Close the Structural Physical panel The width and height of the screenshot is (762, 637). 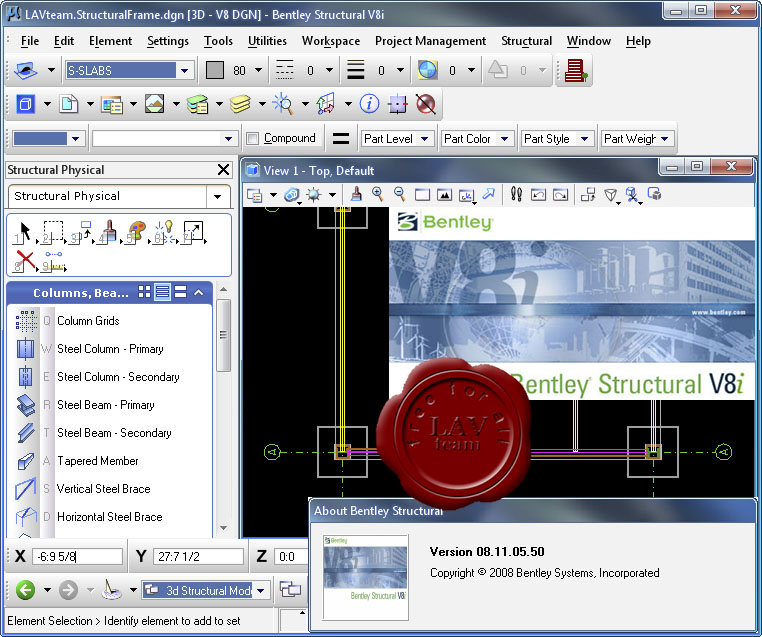click(x=224, y=170)
